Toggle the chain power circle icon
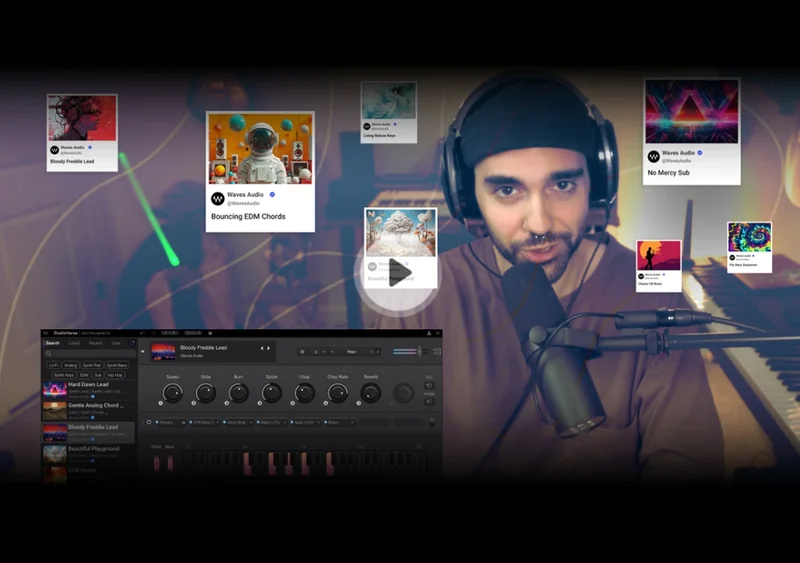This screenshot has height=563, width=800. pos(149,422)
